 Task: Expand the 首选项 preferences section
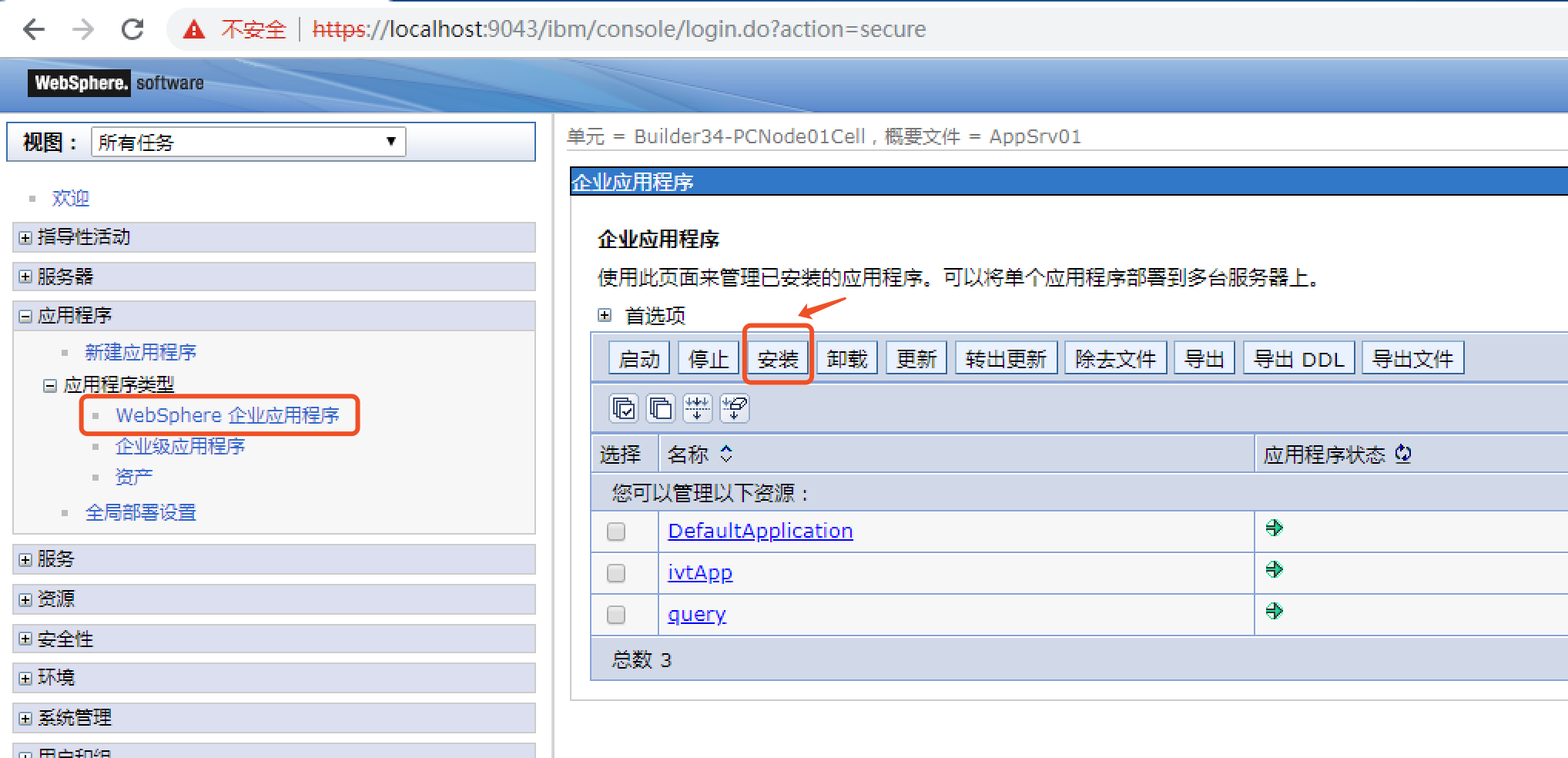click(605, 315)
